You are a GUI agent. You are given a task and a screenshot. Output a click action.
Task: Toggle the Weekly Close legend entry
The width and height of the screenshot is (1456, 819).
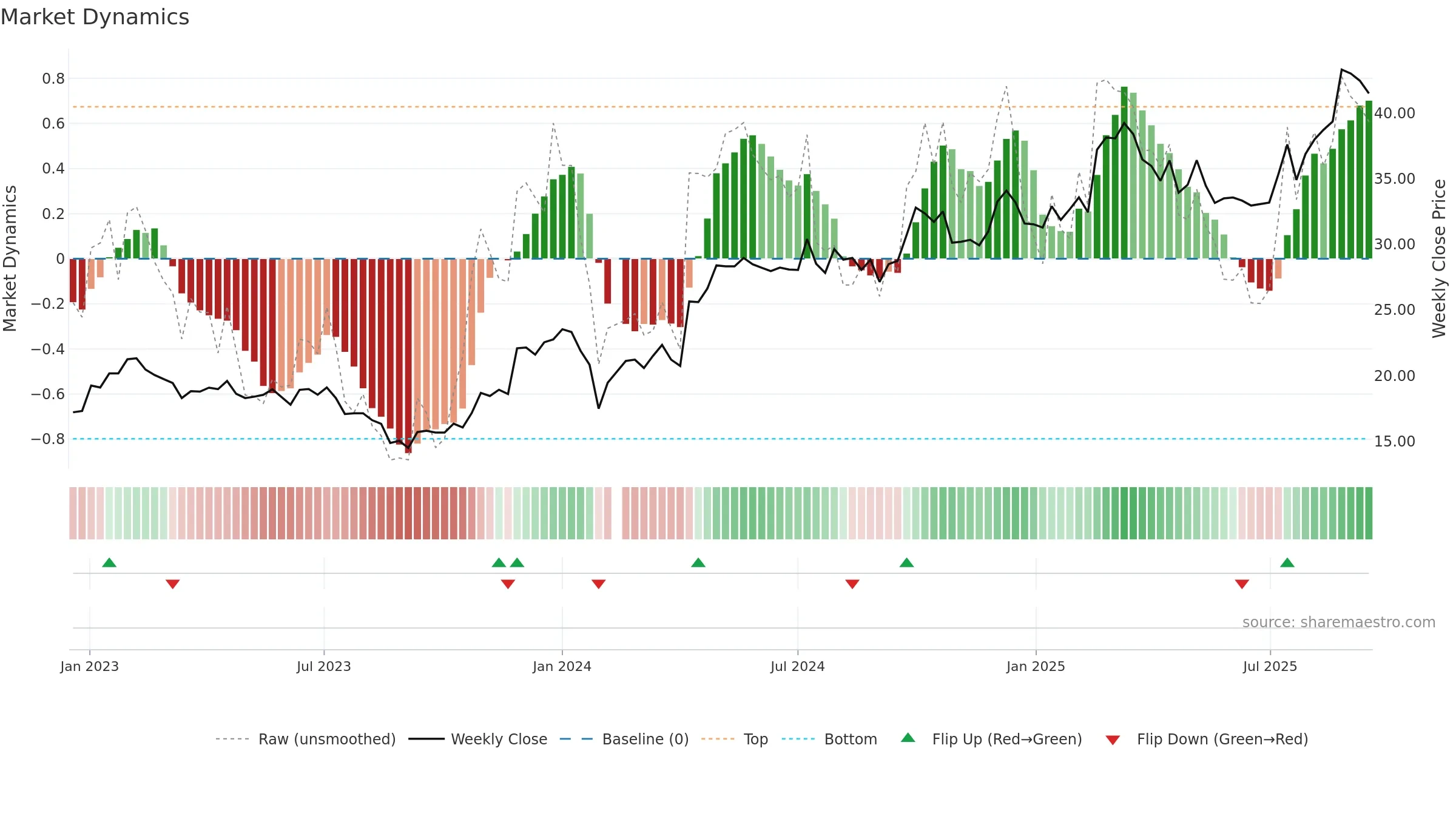tap(477, 739)
